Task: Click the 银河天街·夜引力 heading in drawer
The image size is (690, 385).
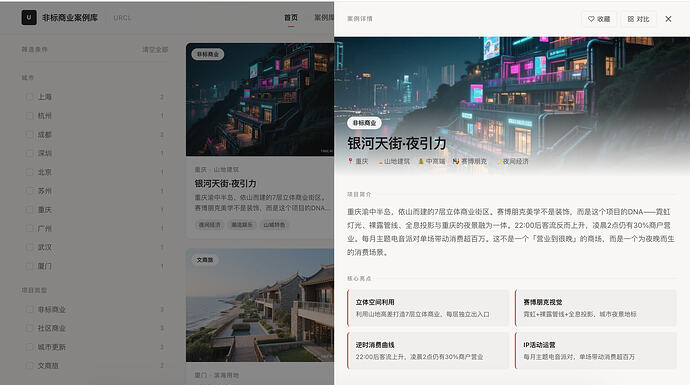Action: click(396, 143)
